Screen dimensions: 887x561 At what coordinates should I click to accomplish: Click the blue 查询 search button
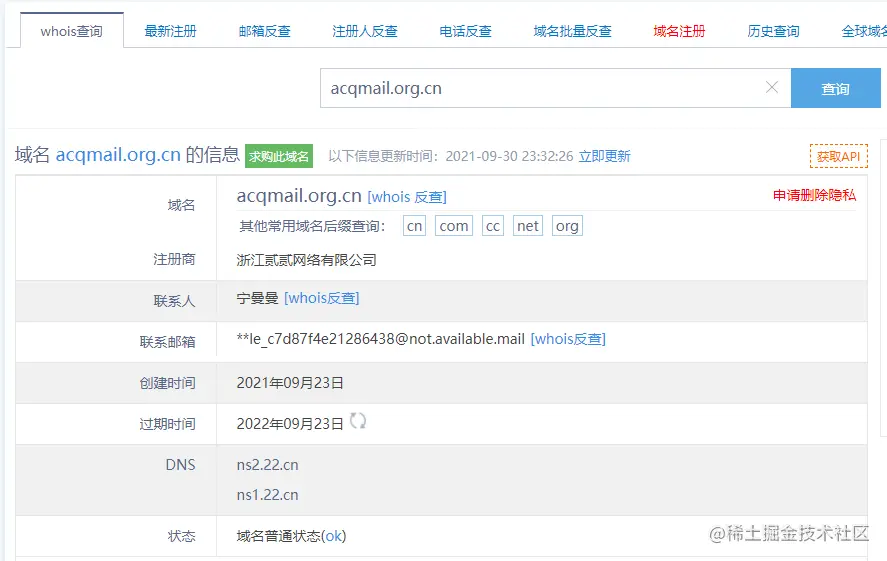pos(836,88)
